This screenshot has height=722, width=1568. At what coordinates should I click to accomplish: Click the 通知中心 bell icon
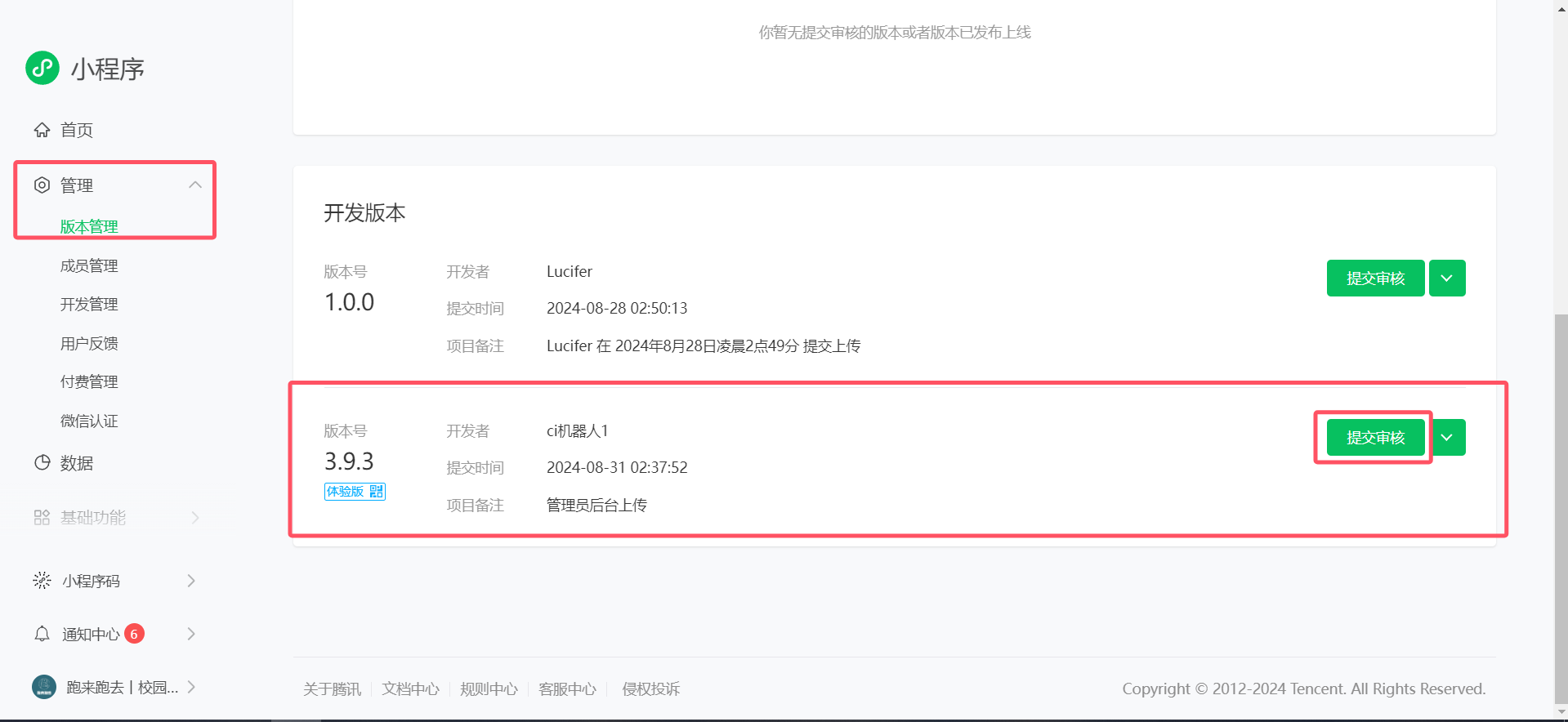[x=42, y=634]
